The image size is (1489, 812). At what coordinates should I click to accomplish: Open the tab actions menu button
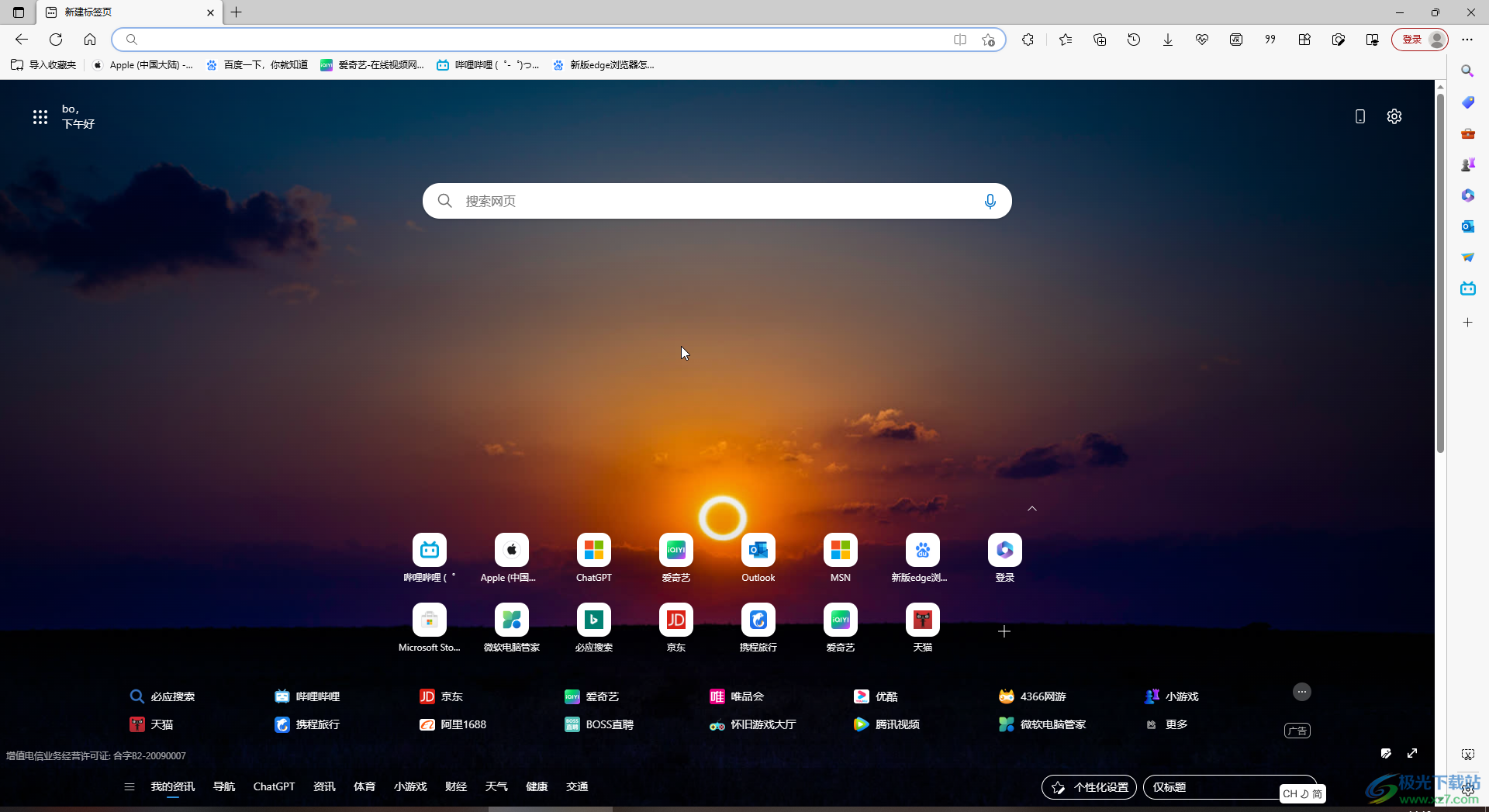pos(19,12)
